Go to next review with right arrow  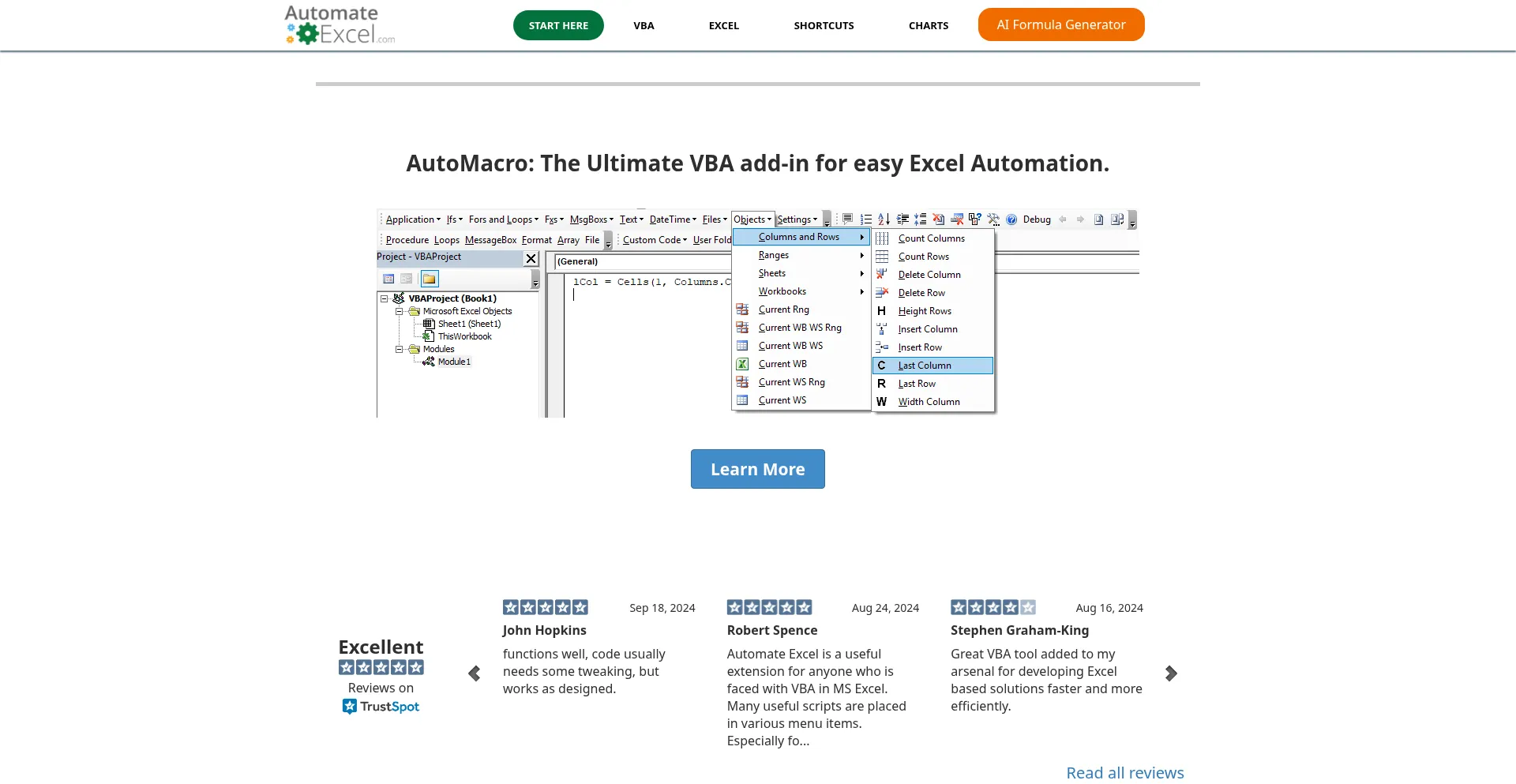(x=1171, y=673)
